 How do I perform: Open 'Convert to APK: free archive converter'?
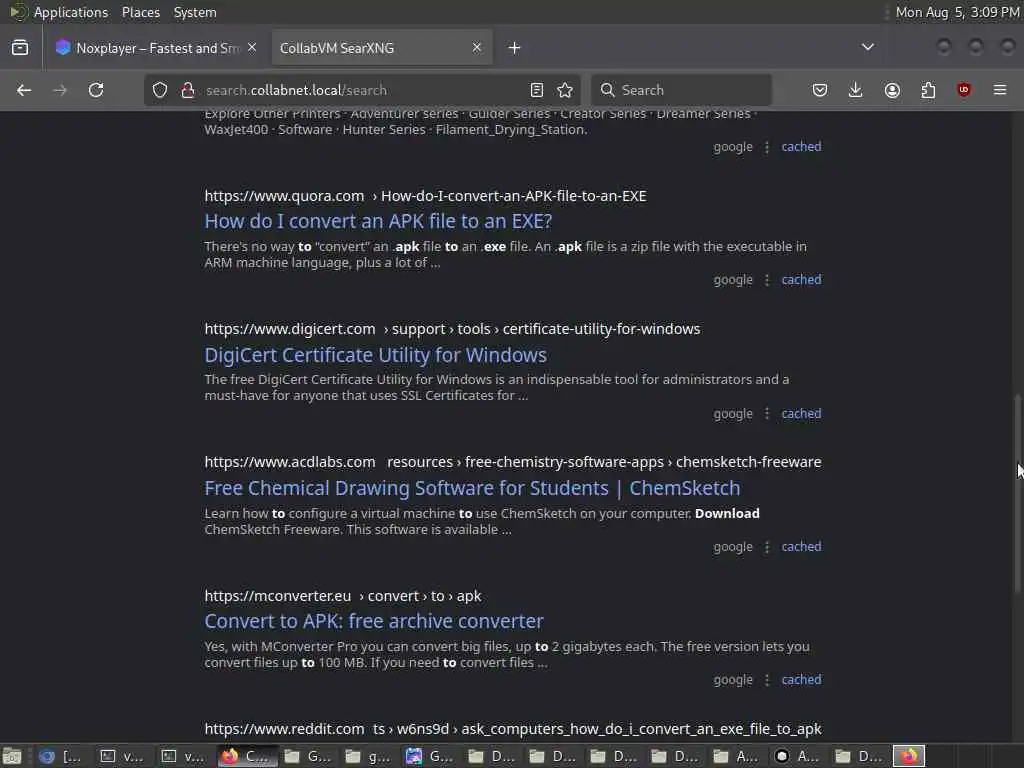[374, 621]
